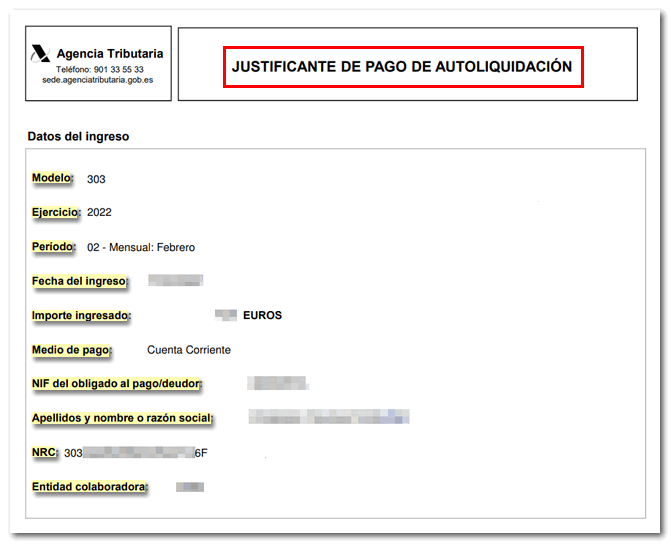Click the Importe ingresado label
Viewport: 671px width, 544px height.
[x=82, y=315]
